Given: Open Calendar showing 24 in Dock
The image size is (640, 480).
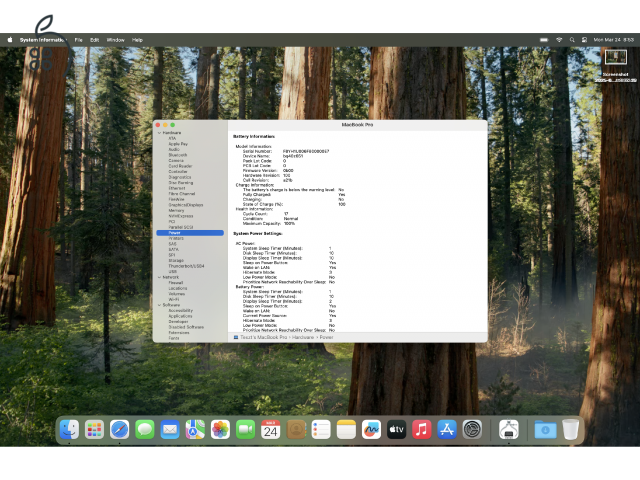Looking at the screenshot, I should coord(271,429).
